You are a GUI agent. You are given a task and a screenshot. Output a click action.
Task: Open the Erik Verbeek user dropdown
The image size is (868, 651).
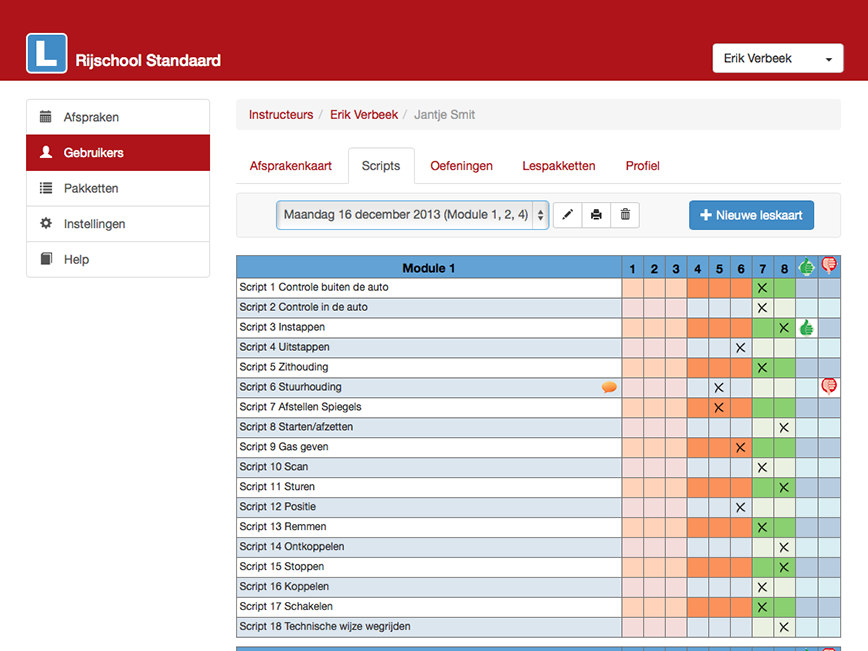point(777,59)
